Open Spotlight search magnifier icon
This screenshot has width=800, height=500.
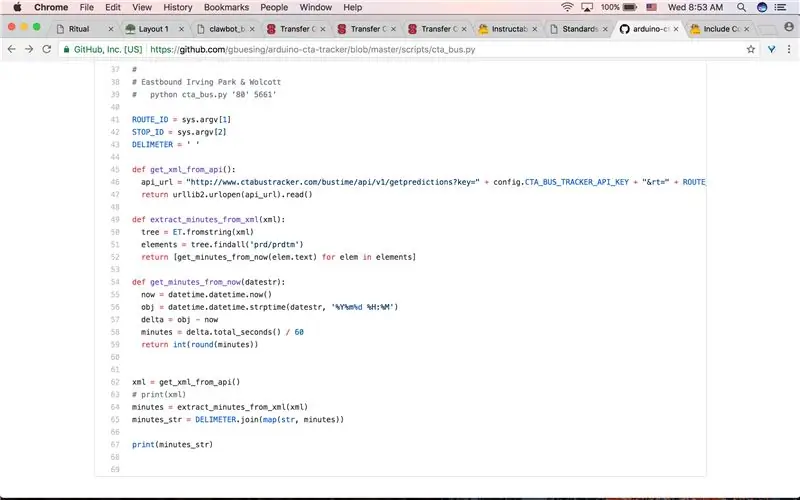click(x=741, y=7)
